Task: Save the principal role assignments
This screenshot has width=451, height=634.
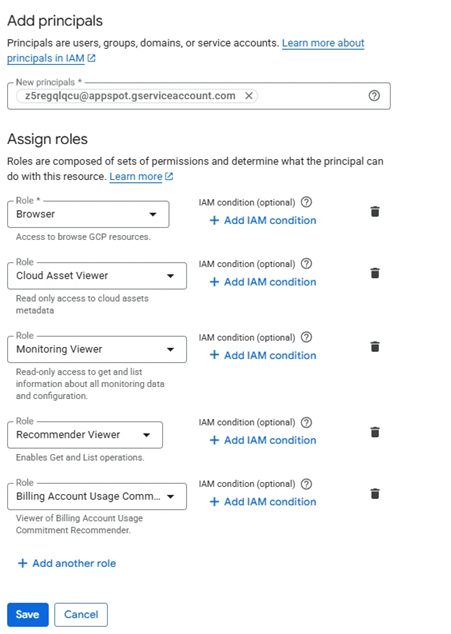Action: 28,615
